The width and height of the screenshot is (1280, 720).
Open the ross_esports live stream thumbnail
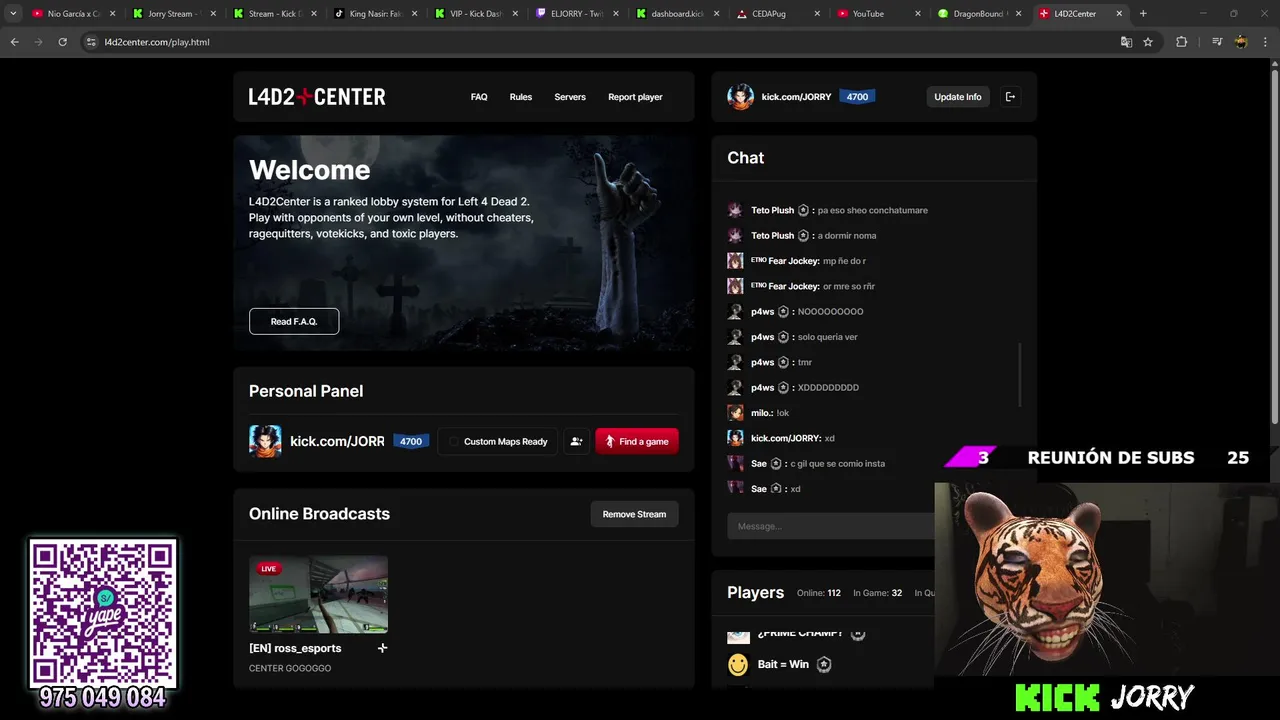click(318, 594)
